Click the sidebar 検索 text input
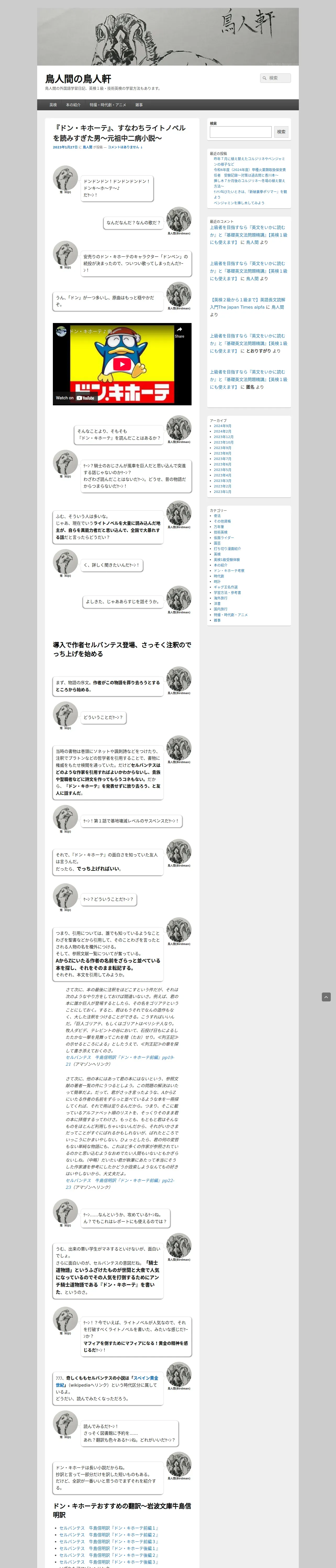Viewport: 336px width, 1568px height. 240,131
